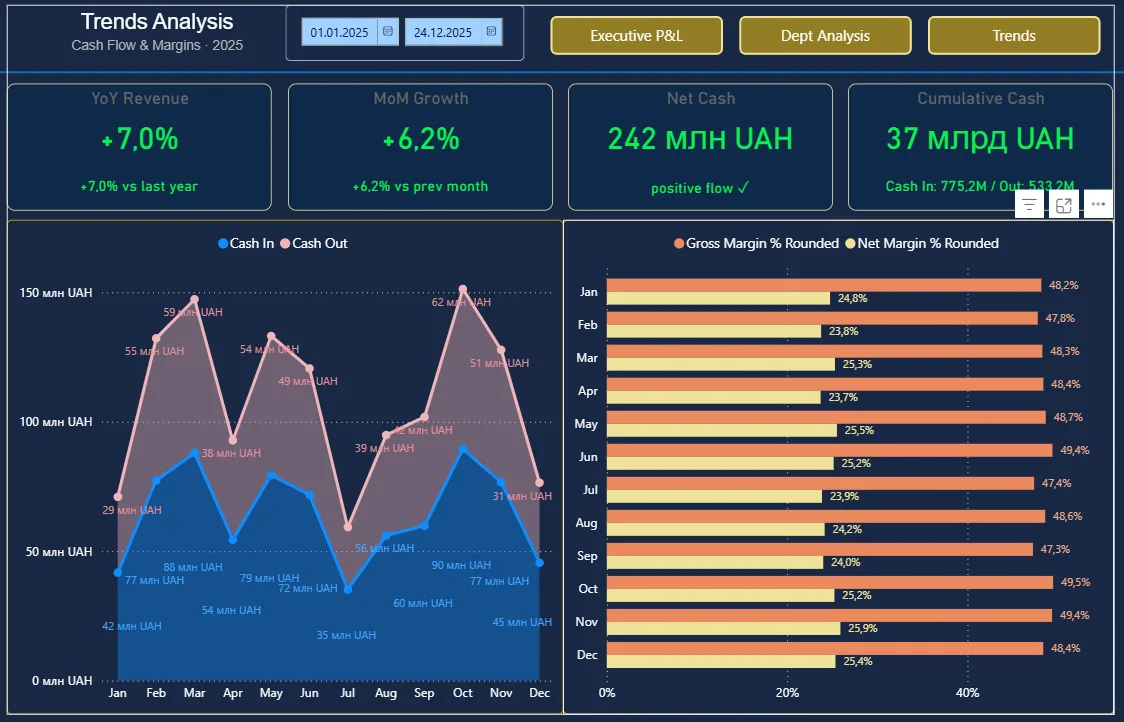Click the text +7,0% vs last year

[x=139, y=186]
